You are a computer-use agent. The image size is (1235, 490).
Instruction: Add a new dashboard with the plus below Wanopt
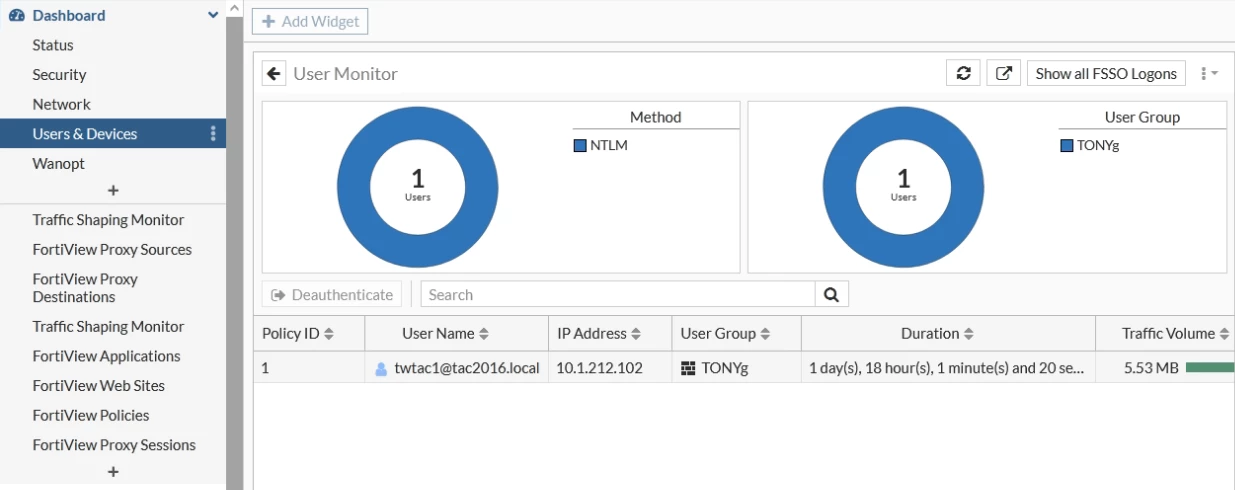pos(113,190)
